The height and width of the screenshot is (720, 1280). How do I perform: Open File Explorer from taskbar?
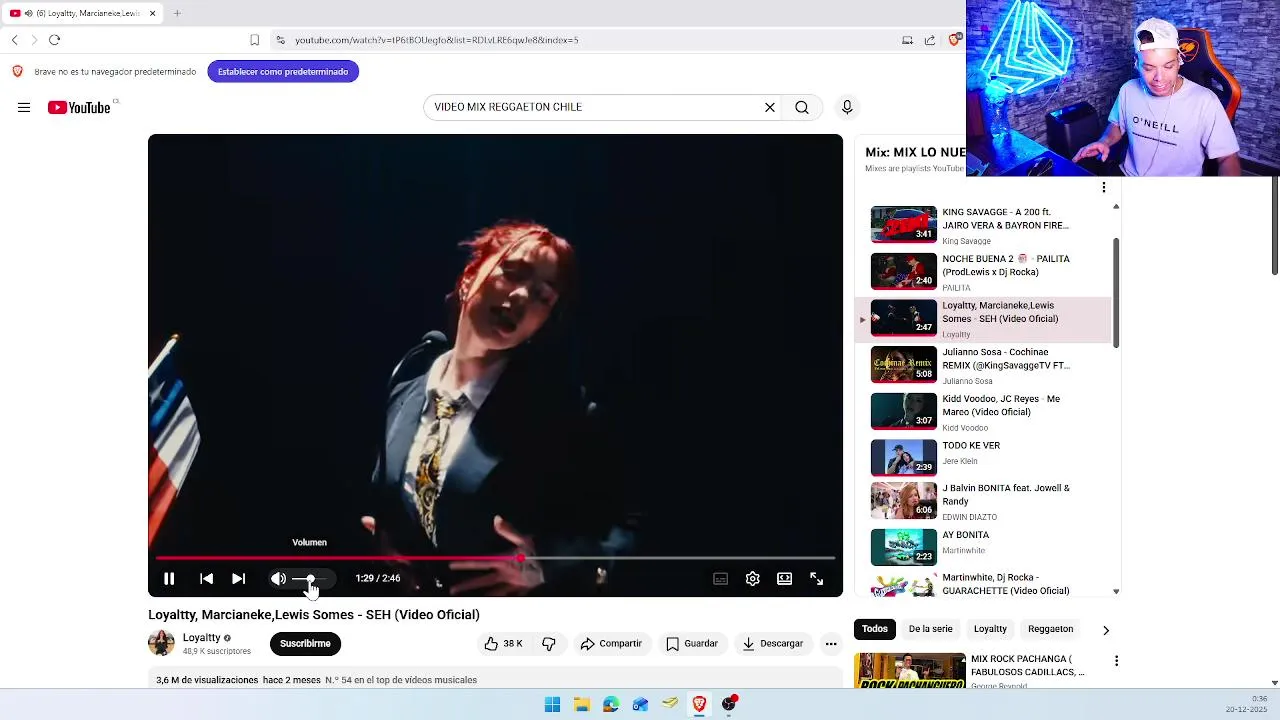pos(581,704)
